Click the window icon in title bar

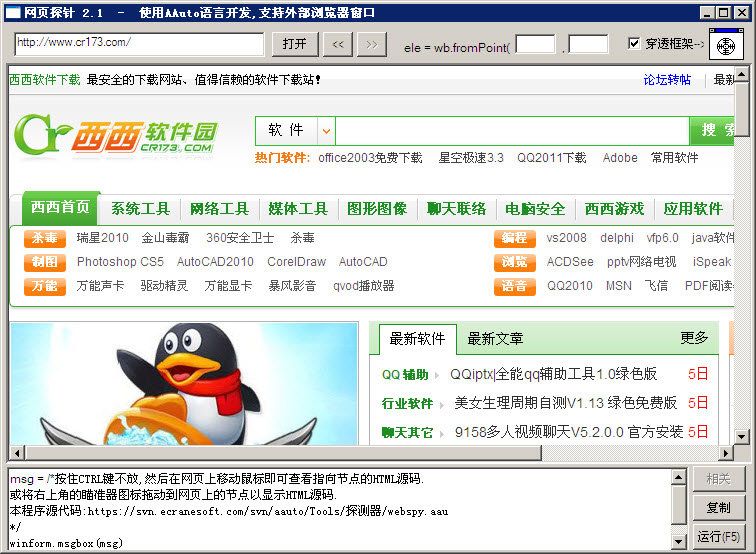pos(13,12)
